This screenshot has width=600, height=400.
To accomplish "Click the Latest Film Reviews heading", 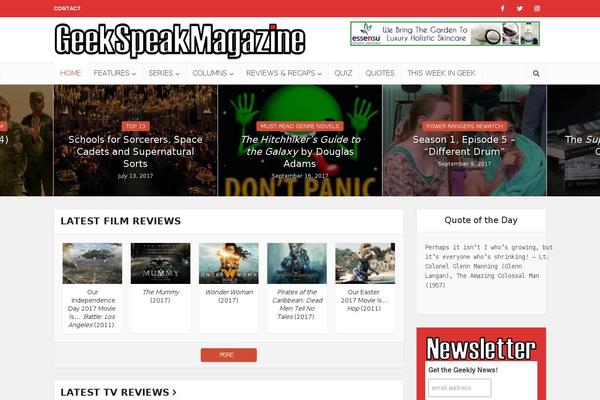I will tap(121, 221).
